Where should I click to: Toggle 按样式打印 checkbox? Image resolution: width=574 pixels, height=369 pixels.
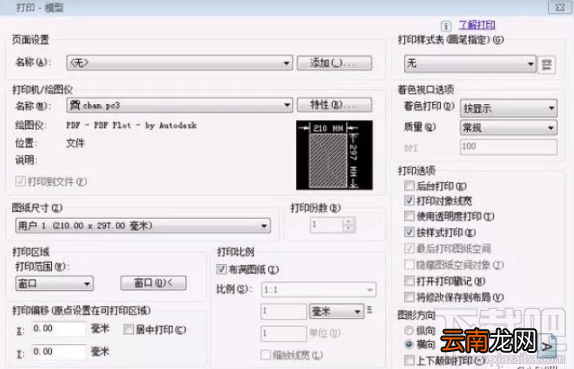click(409, 232)
